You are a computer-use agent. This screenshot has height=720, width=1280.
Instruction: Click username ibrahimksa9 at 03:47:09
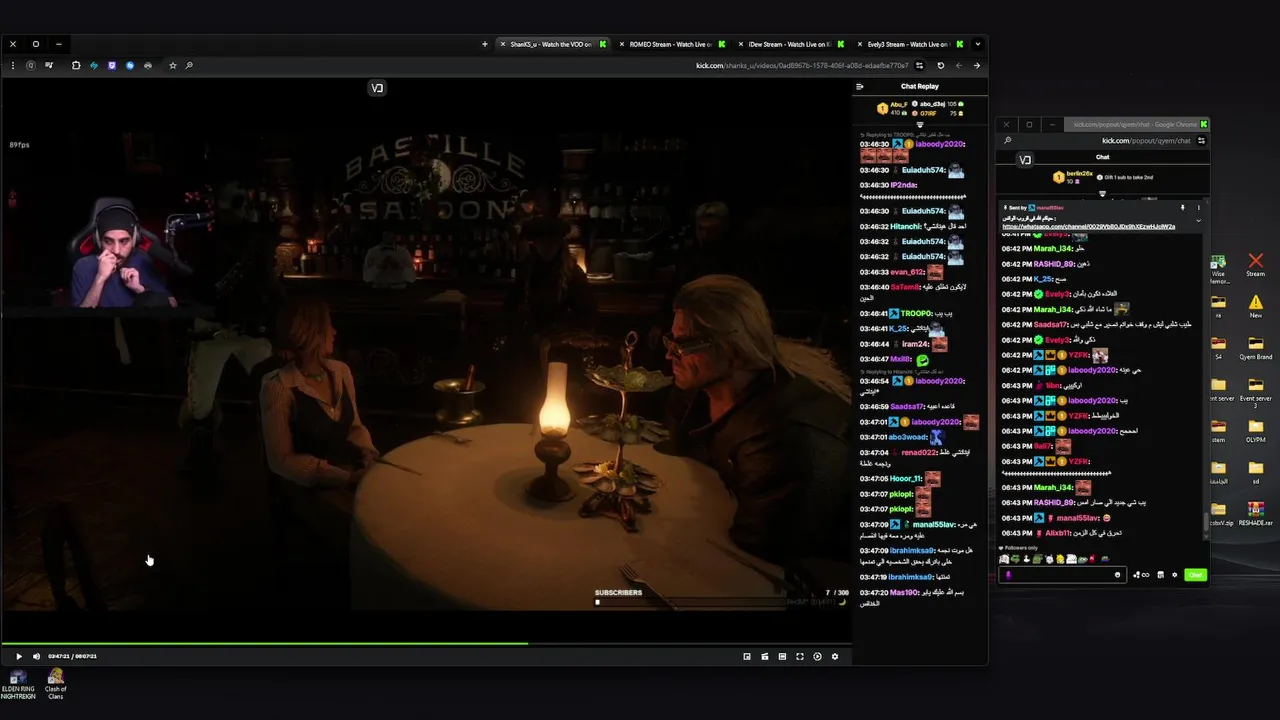click(x=911, y=550)
